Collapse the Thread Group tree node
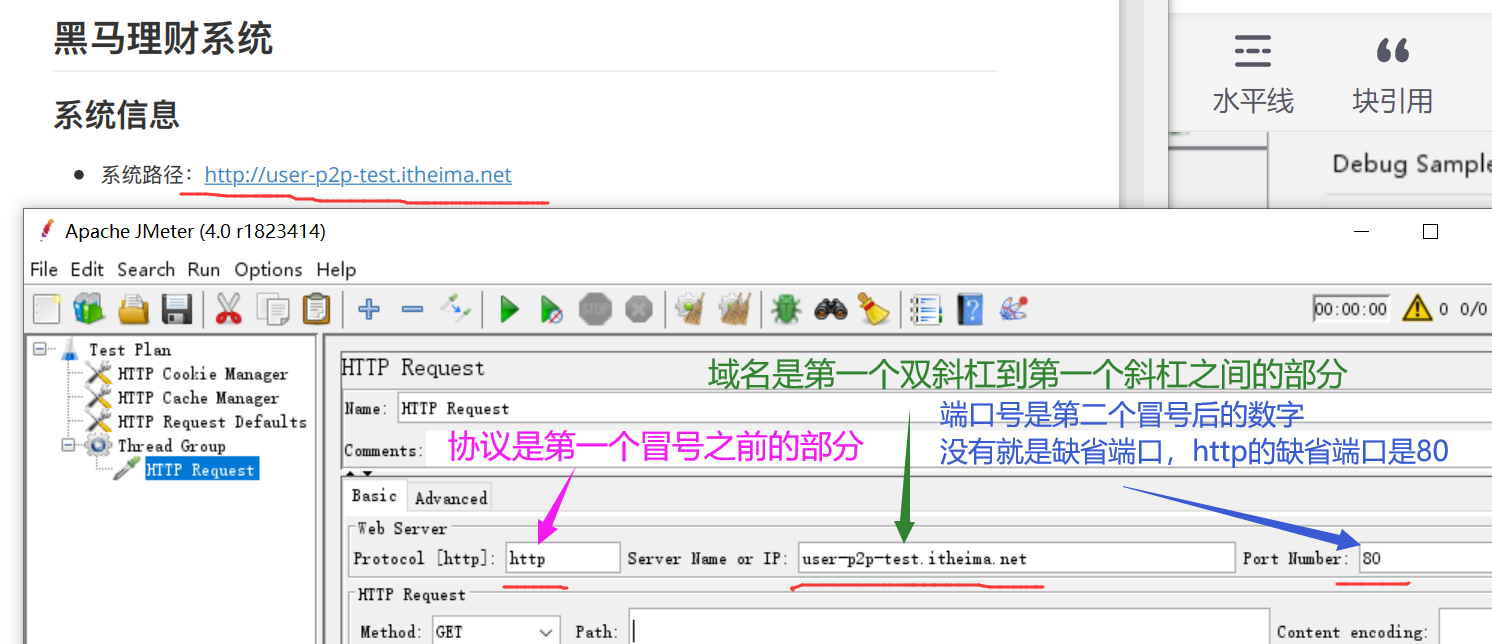1492x644 pixels. click(69, 445)
